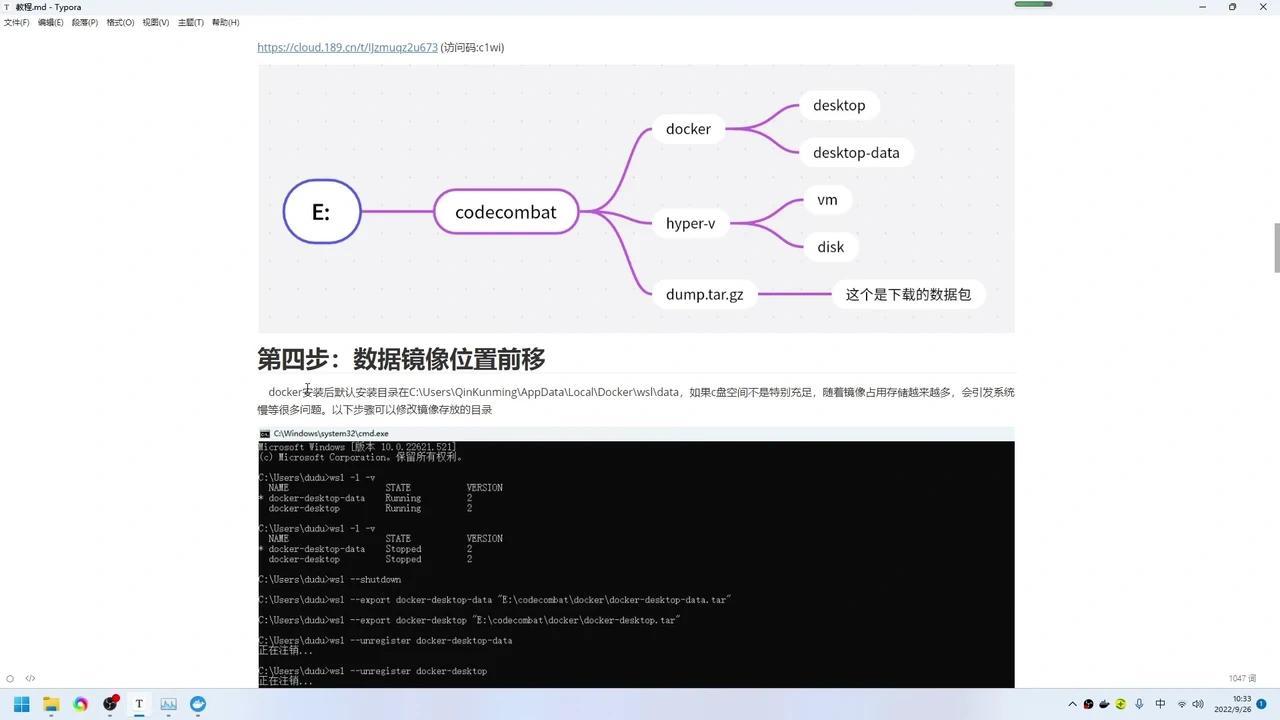Click the 中 input method indicator
Image resolution: width=1280 pixels, height=720 pixels.
[x=1158, y=703]
